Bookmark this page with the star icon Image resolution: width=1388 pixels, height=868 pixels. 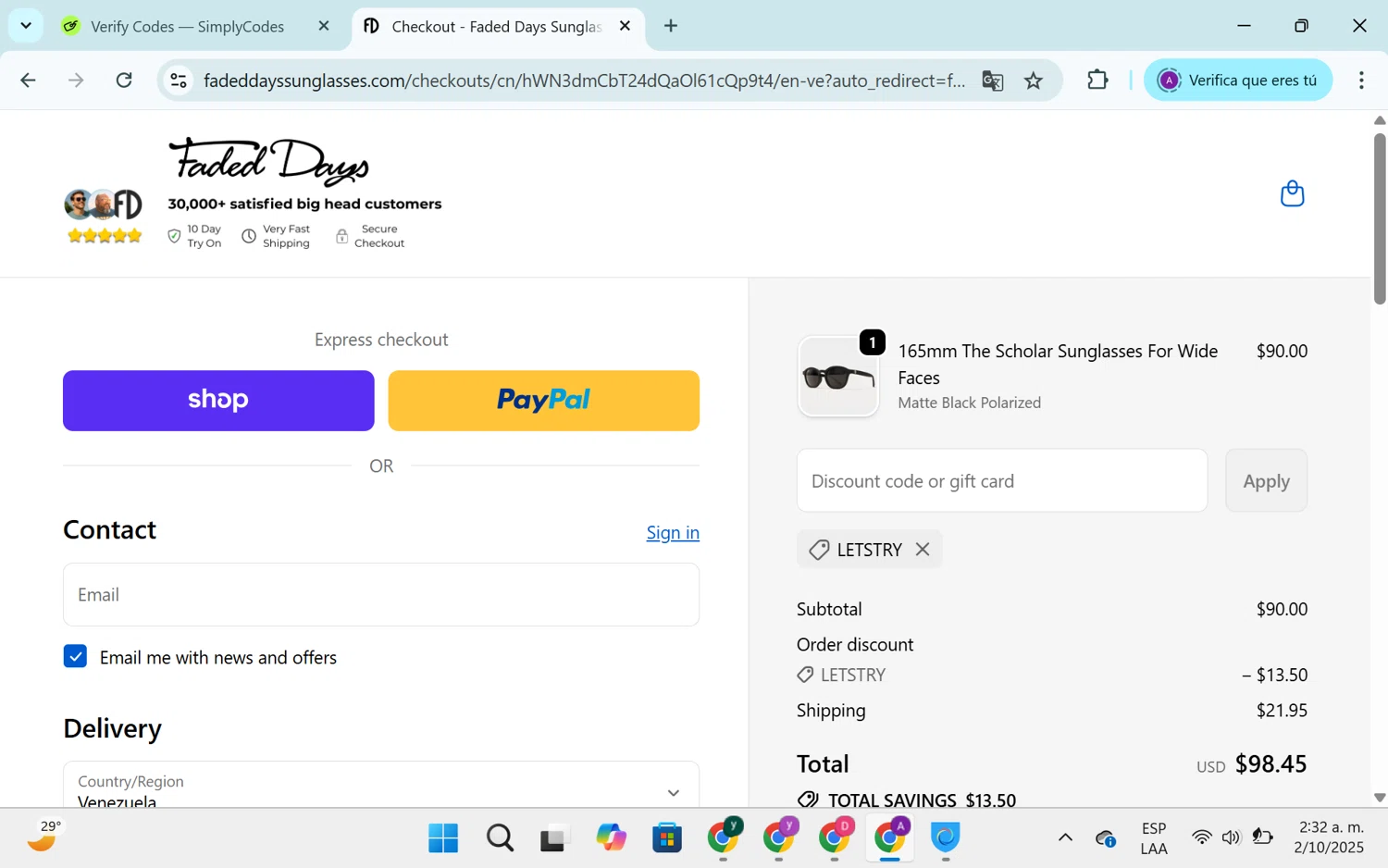click(x=1034, y=81)
